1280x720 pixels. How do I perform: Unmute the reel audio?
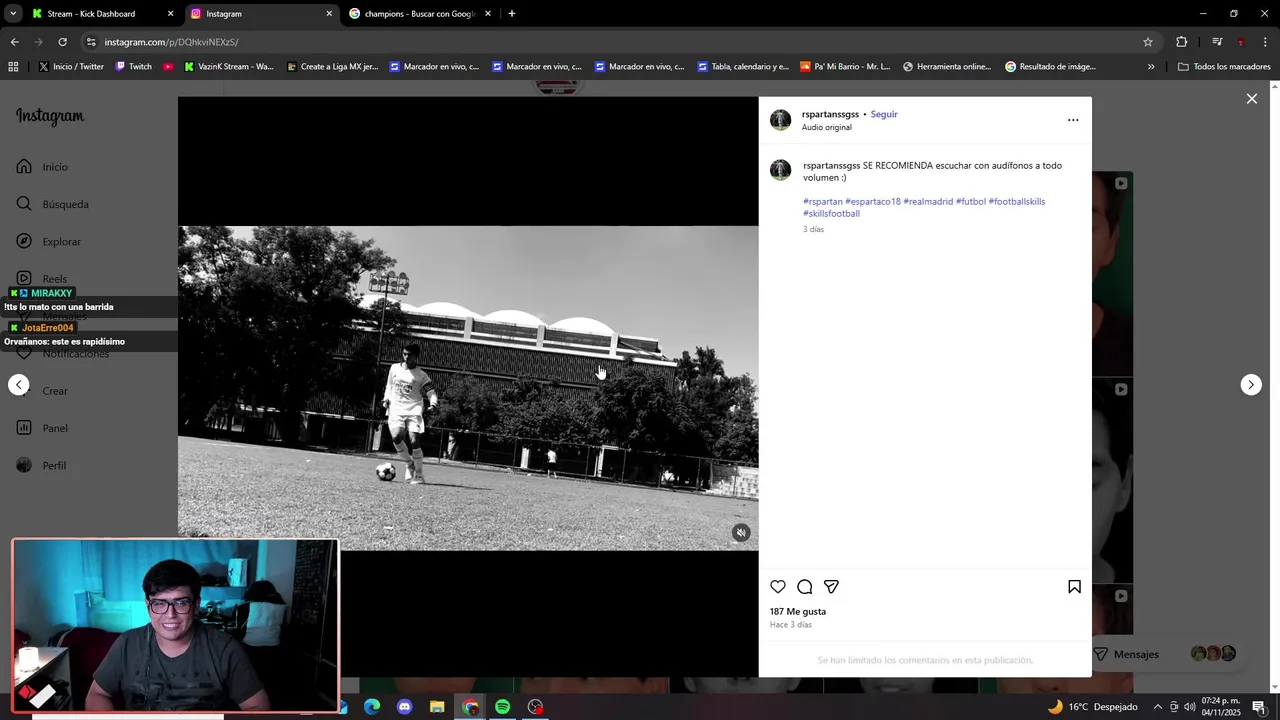point(741,533)
